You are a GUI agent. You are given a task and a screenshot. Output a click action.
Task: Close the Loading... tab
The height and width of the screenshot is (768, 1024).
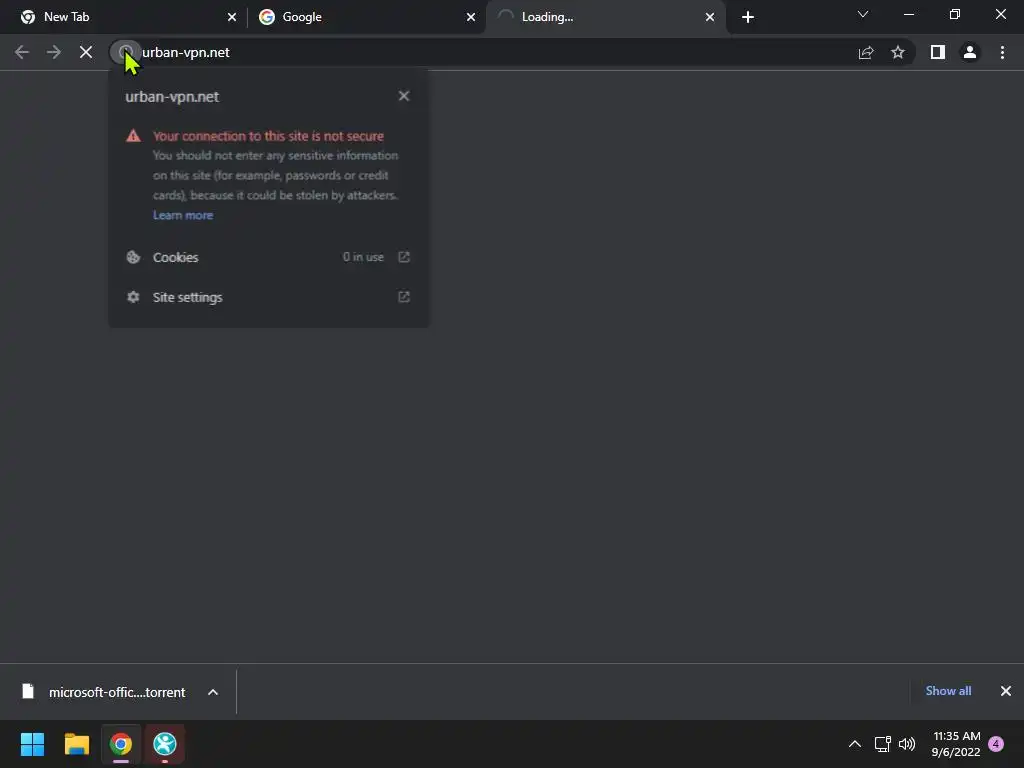(710, 17)
